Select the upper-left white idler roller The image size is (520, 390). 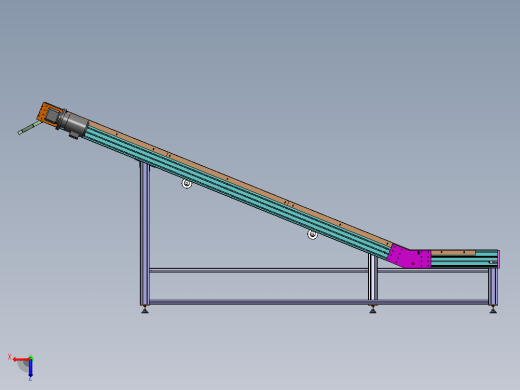[187, 183]
